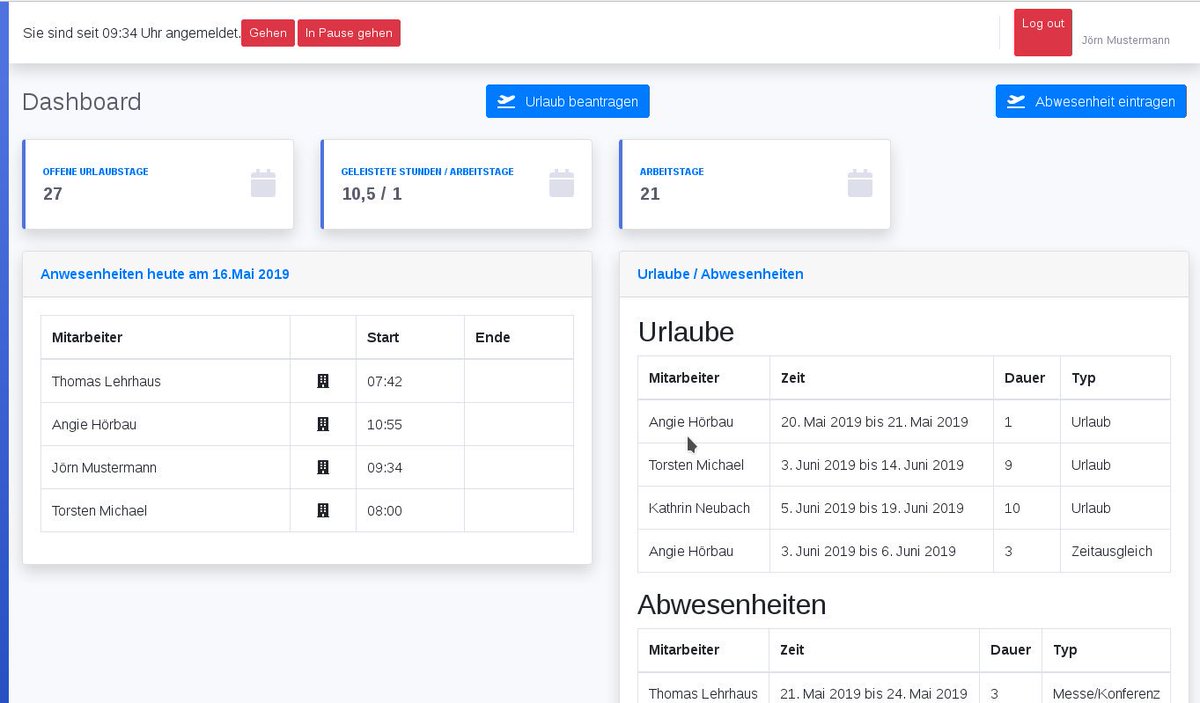Click the Typ column header in Abwesenheiten table
Screen dimensions: 1200x703
point(1065,650)
